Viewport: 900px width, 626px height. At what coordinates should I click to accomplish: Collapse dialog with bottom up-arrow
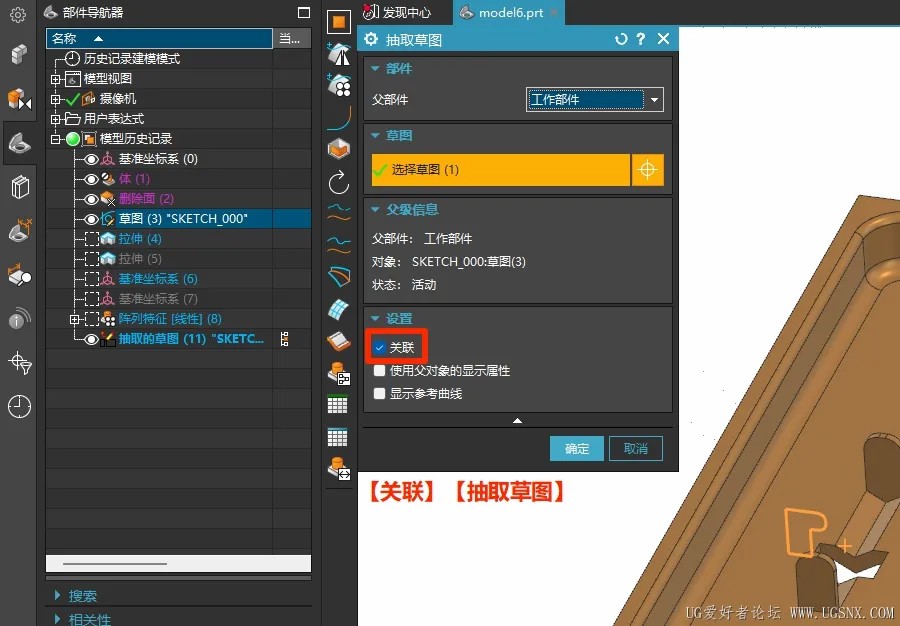(x=517, y=421)
